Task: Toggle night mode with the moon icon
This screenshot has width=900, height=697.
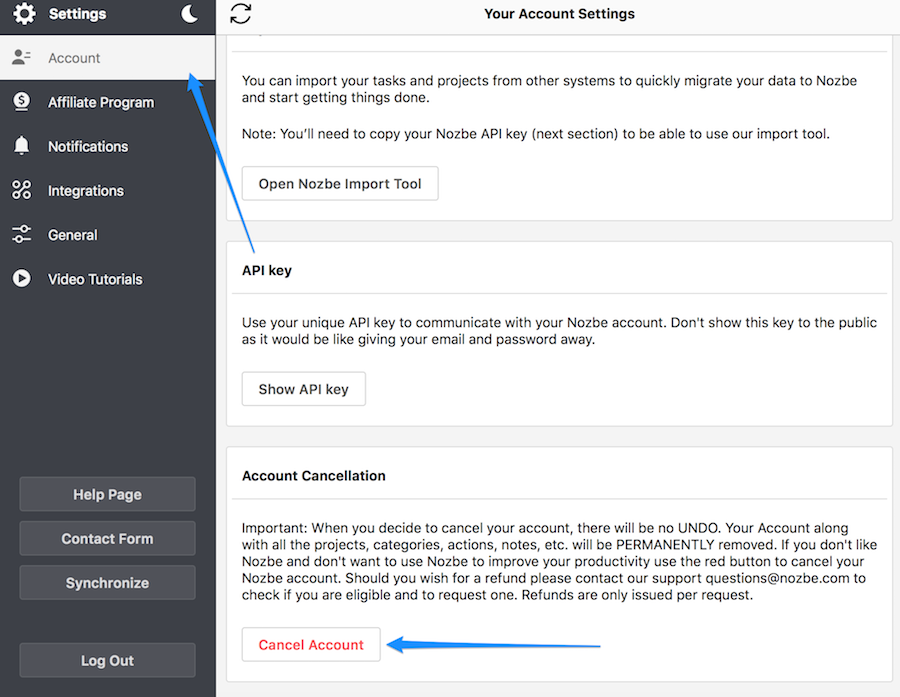Action: [x=189, y=13]
